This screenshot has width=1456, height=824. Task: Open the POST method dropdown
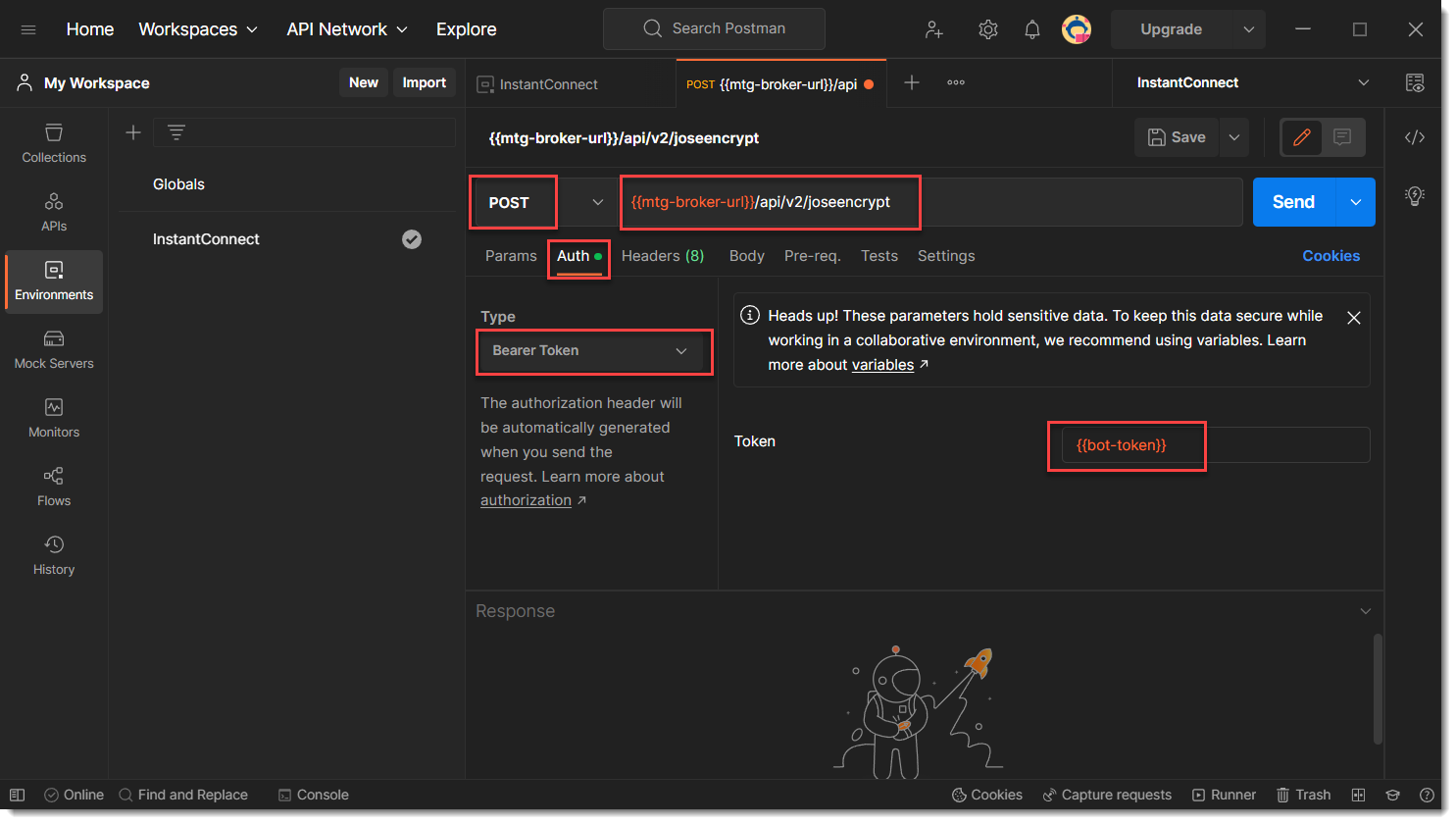[x=543, y=202]
